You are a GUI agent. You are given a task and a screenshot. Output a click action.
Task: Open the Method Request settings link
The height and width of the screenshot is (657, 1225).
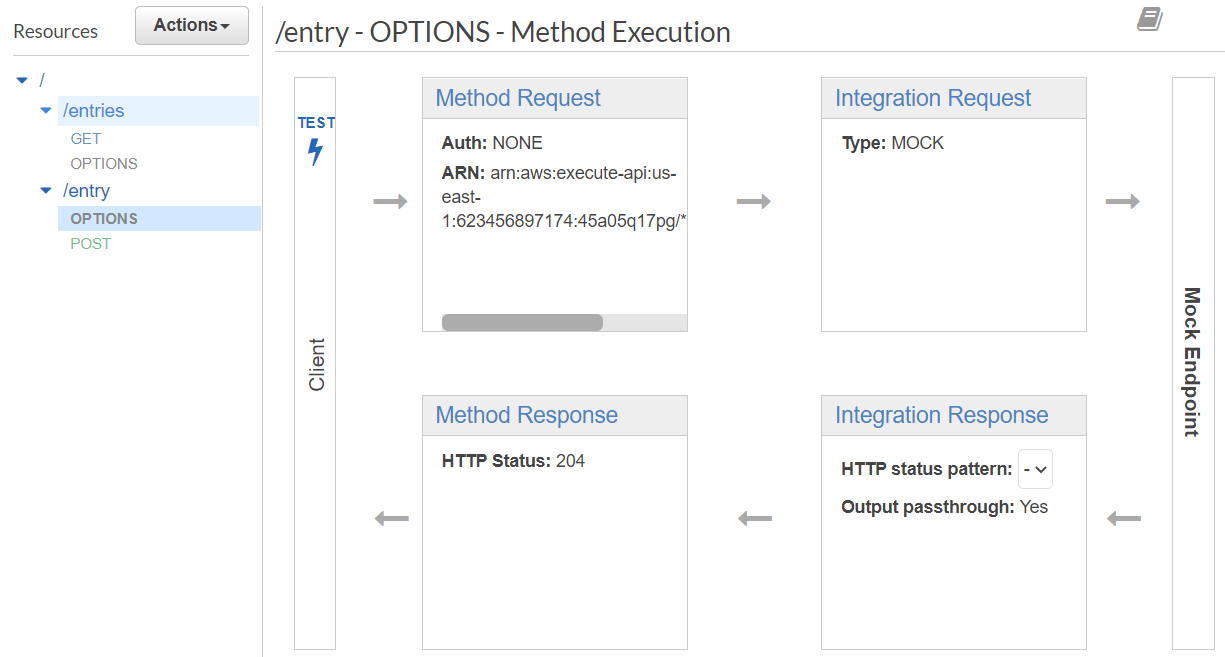pyautogui.click(x=518, y=98)
